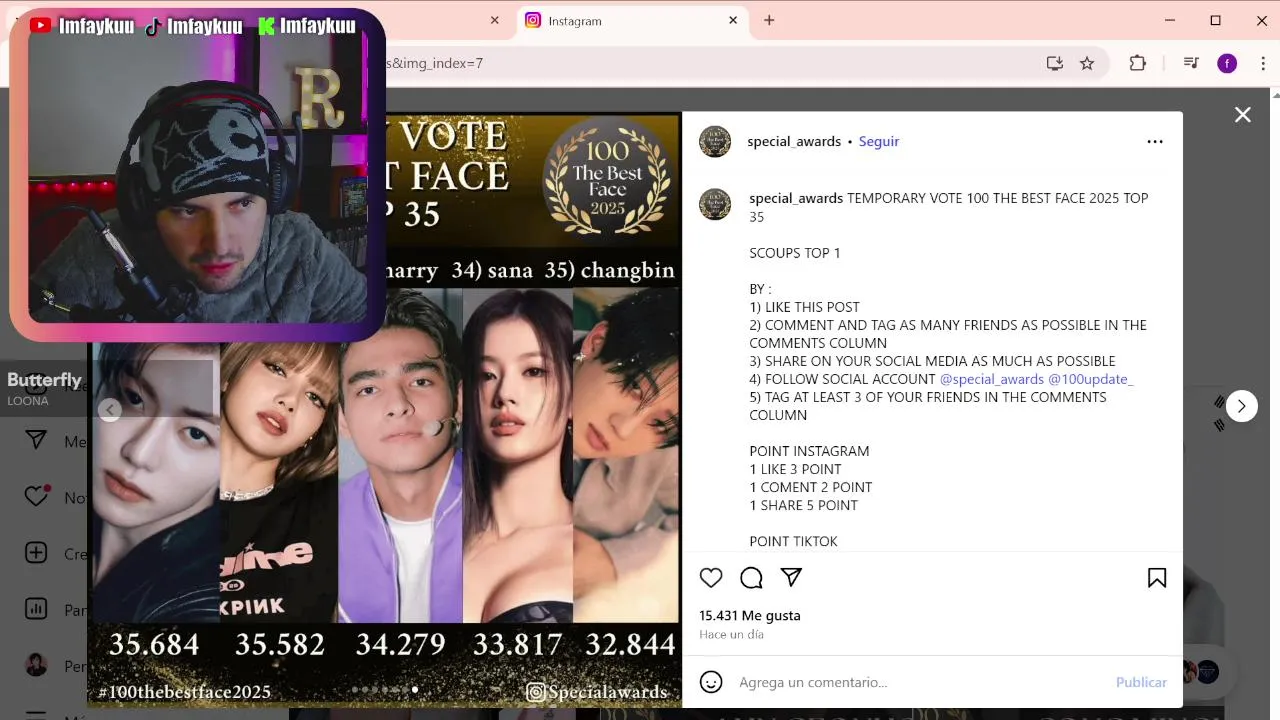The width and height of the screenshot is (1280, 720).
Task: Open Messages in the Instagram sidebar
Action: click(x=36, y=441)
